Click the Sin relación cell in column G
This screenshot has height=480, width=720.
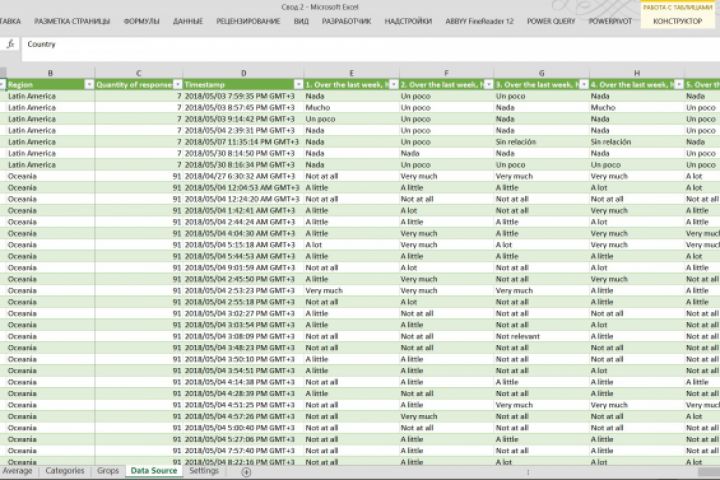541,142
